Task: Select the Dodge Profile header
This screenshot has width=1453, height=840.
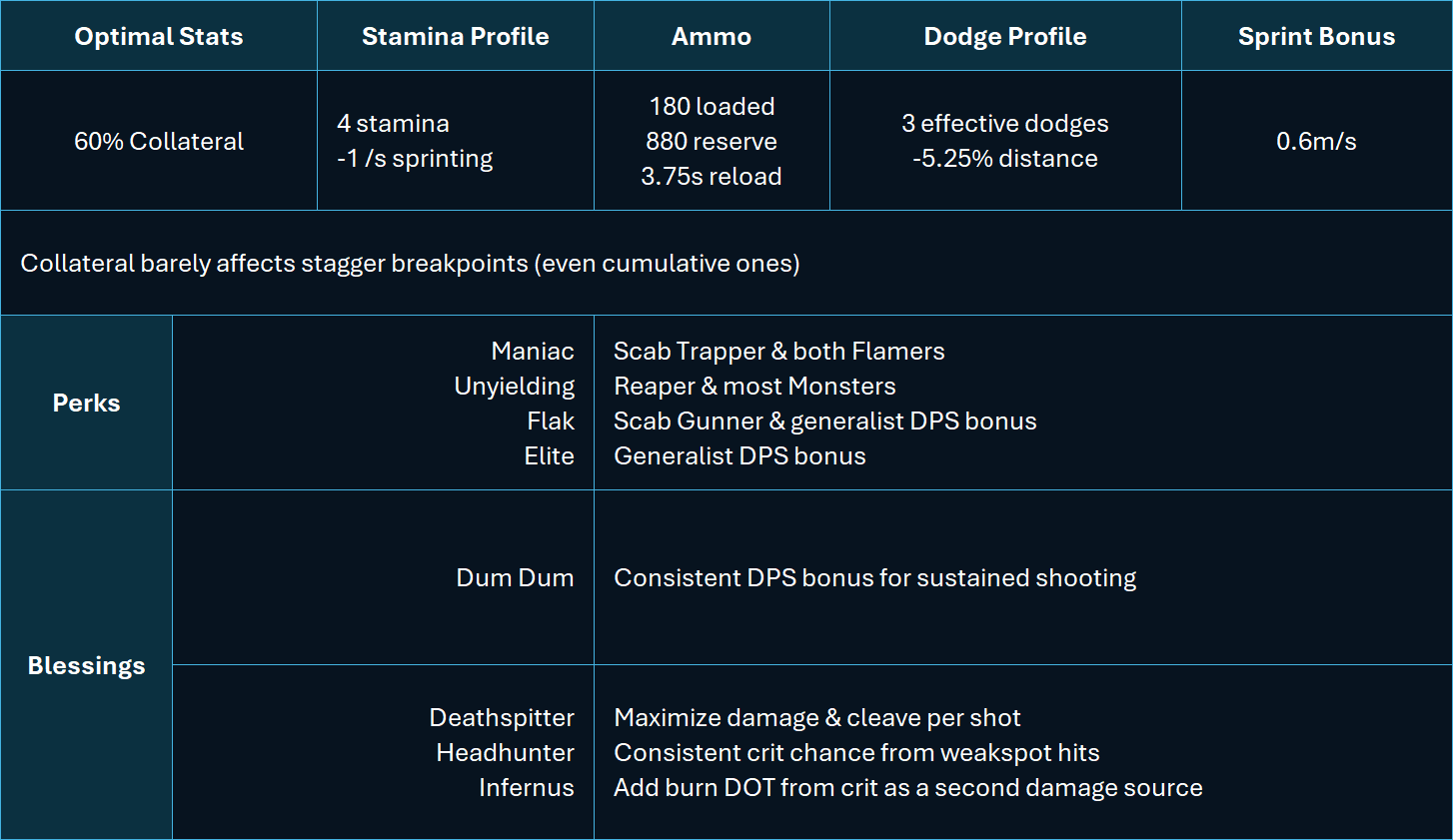Action: [x=1005, y=36]
